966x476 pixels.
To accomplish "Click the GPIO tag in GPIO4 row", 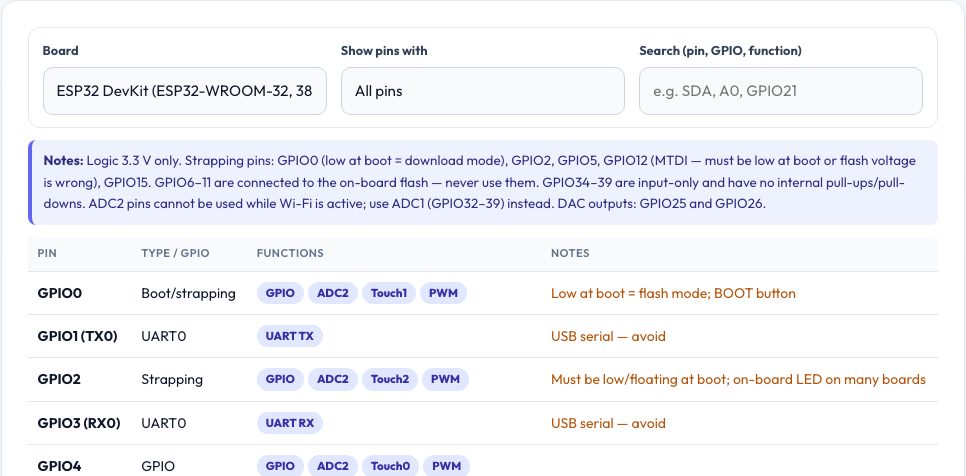I will click(280, 466).
